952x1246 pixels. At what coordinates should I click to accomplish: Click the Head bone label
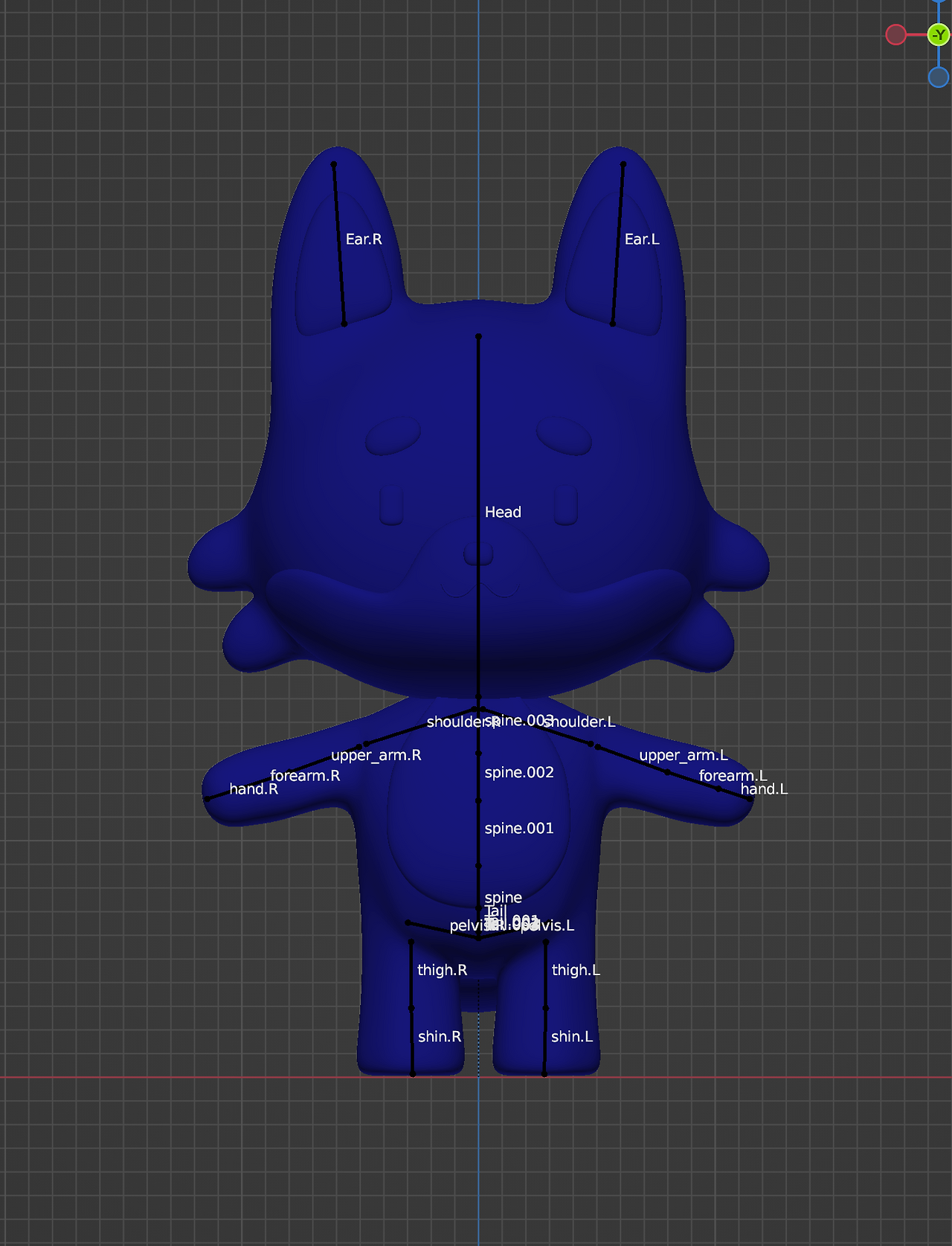click(503, 512)
